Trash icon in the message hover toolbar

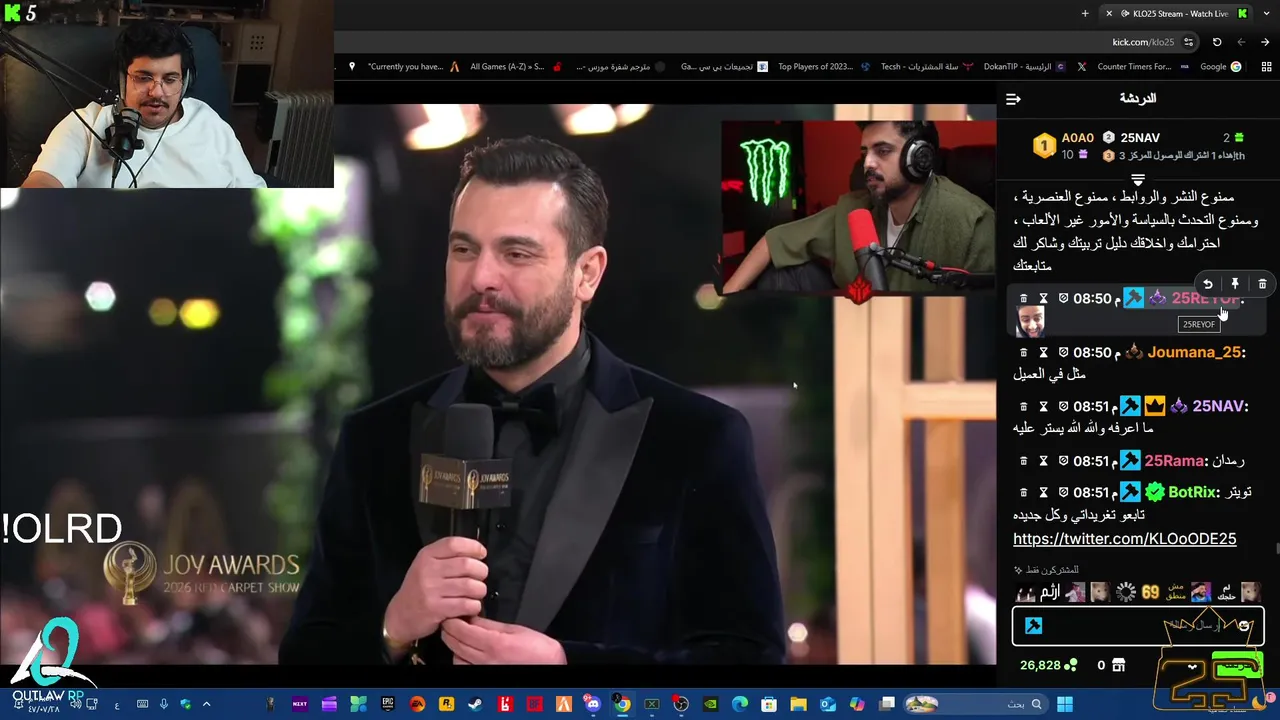(1262, 285)
